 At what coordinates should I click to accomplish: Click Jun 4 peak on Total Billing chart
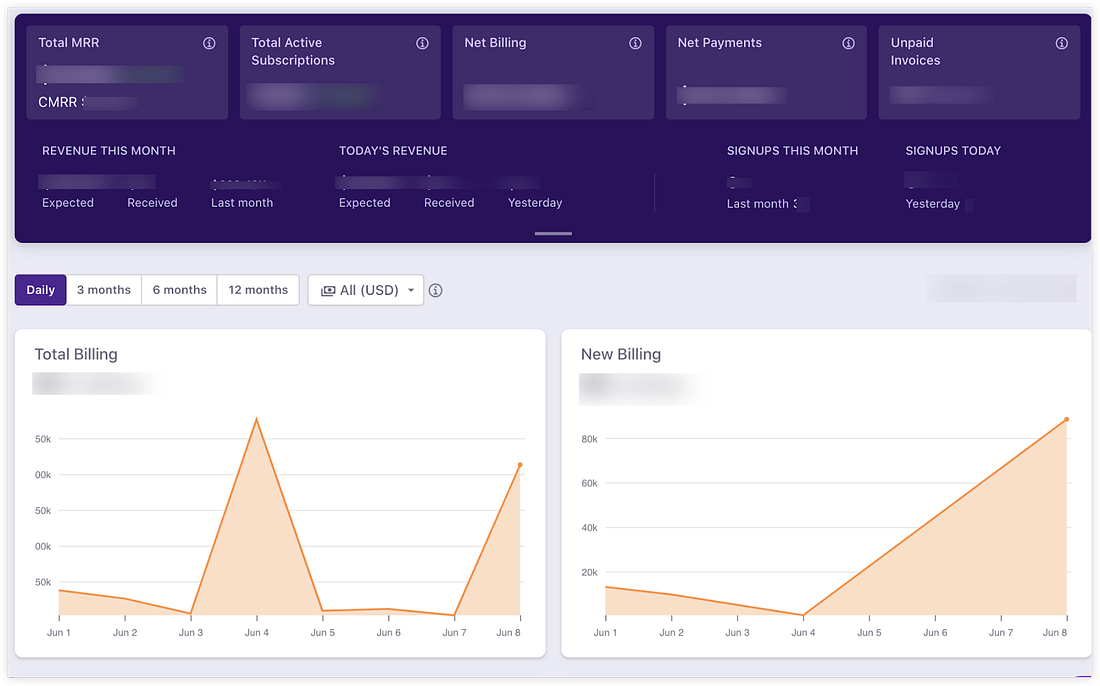(257, 418)
